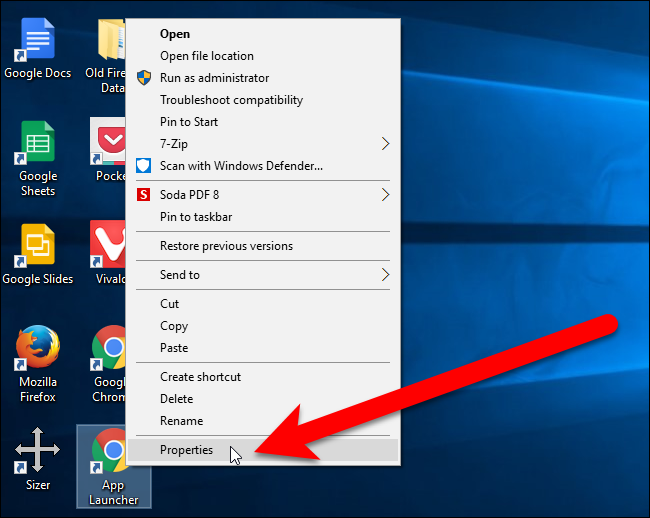This screenshot has width=650, height=518.
Task: Expand the 7-Zip submenu arrow
Action: 386,144
